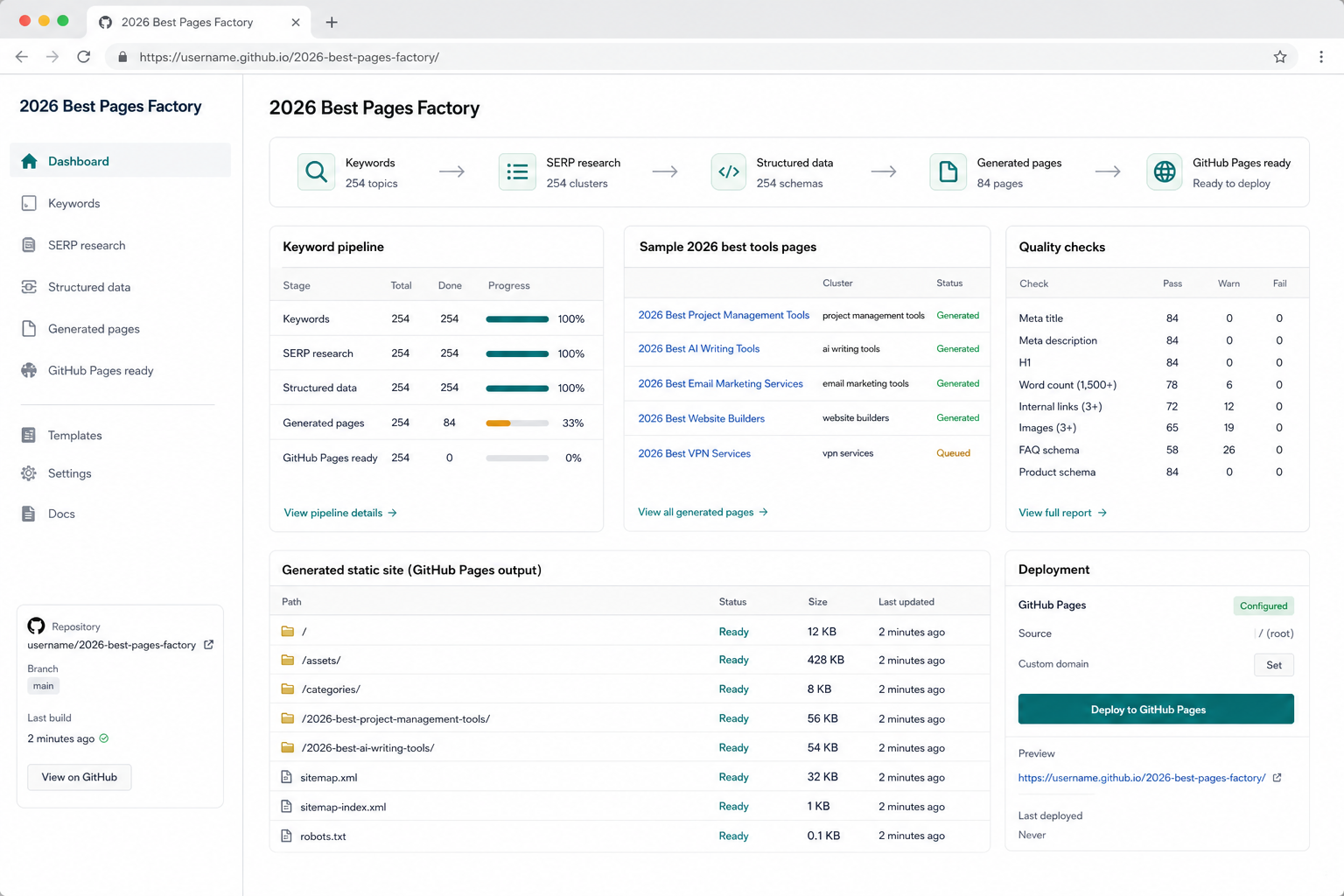This screenshot has height=896, width=1344.
Task: Click the folder icon for /categories/ row
Action: pyautogui.click(x=287, y=689)
